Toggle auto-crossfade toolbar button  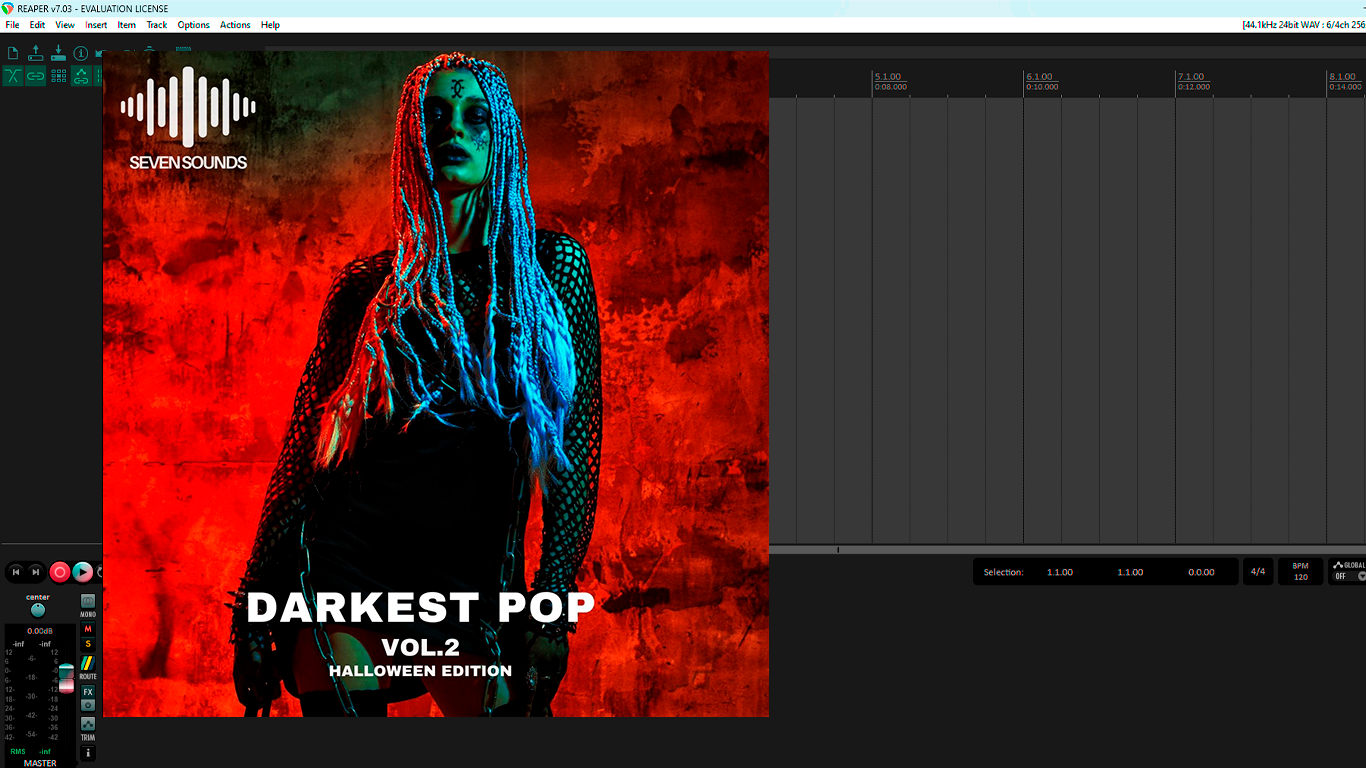(x=13, y=76)
